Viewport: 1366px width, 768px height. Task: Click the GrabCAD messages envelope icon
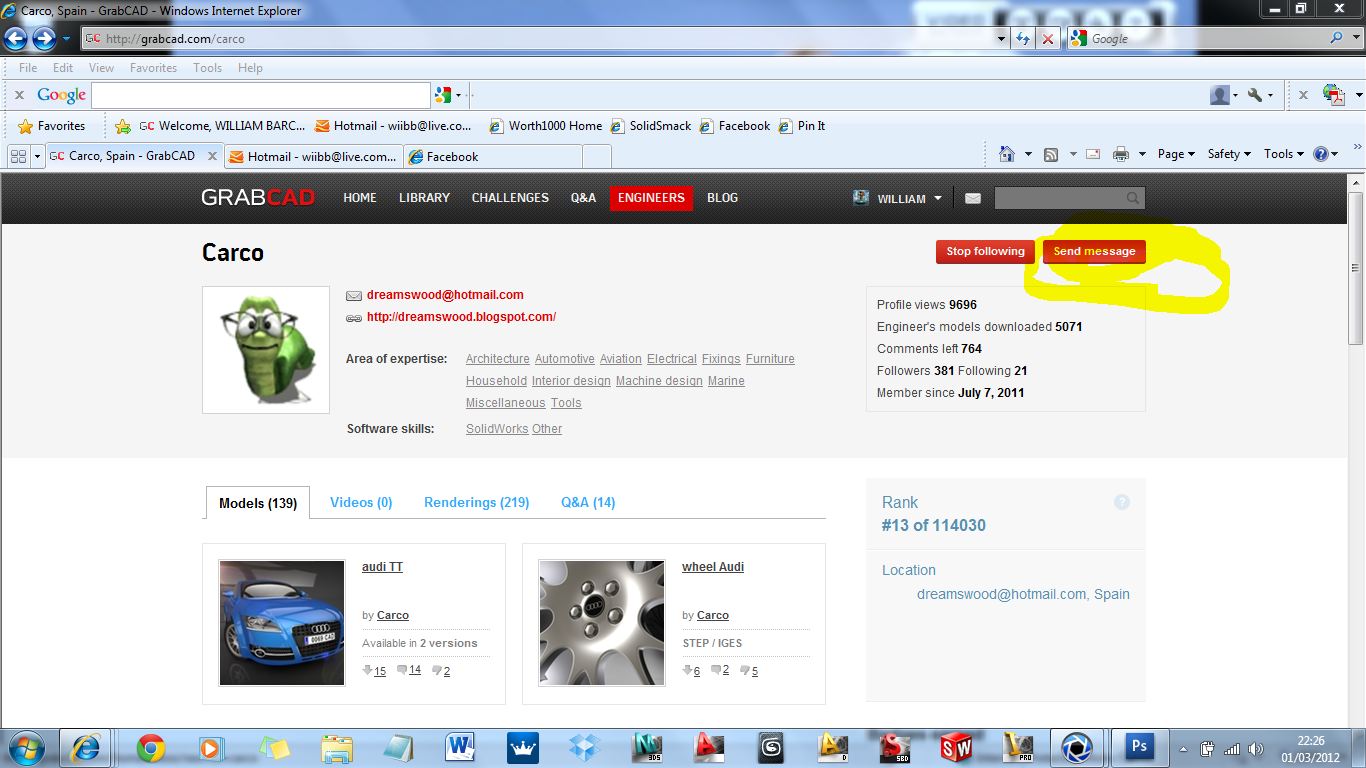coord(973,198)
